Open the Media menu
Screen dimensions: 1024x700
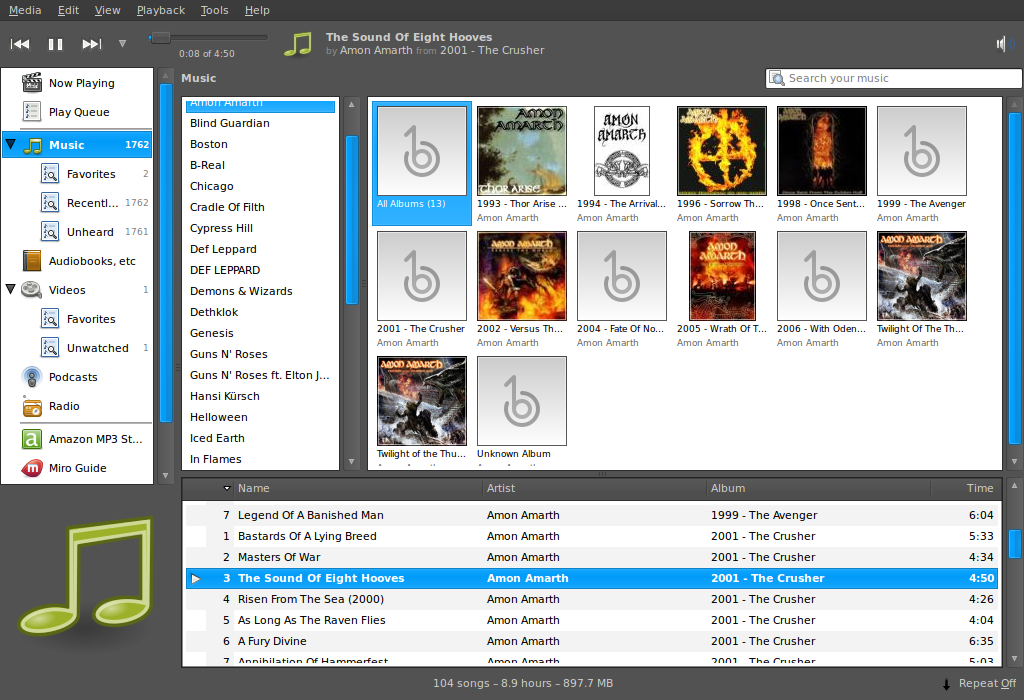pos(24,10)
